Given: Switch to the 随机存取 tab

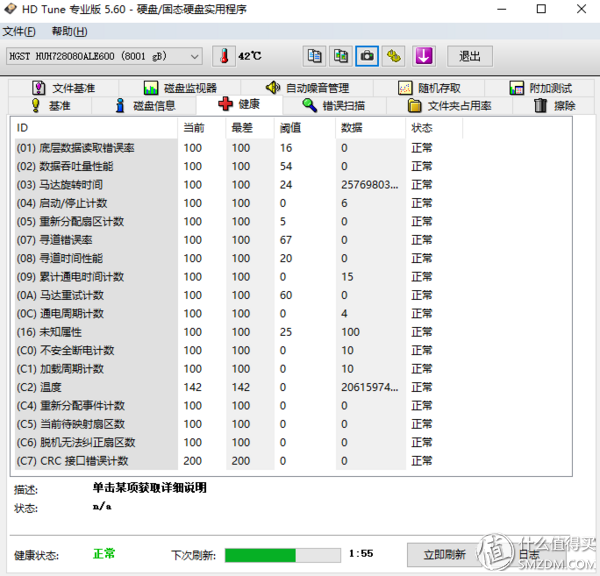Looking at the screenshot, I should pos(429,88).
